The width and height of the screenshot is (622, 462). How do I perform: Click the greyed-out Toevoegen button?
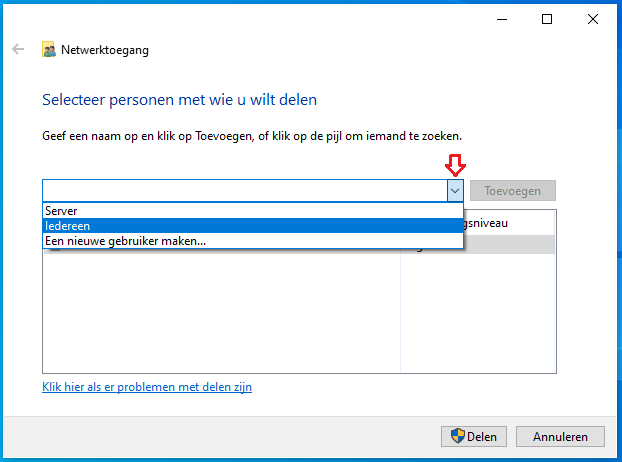513,191
